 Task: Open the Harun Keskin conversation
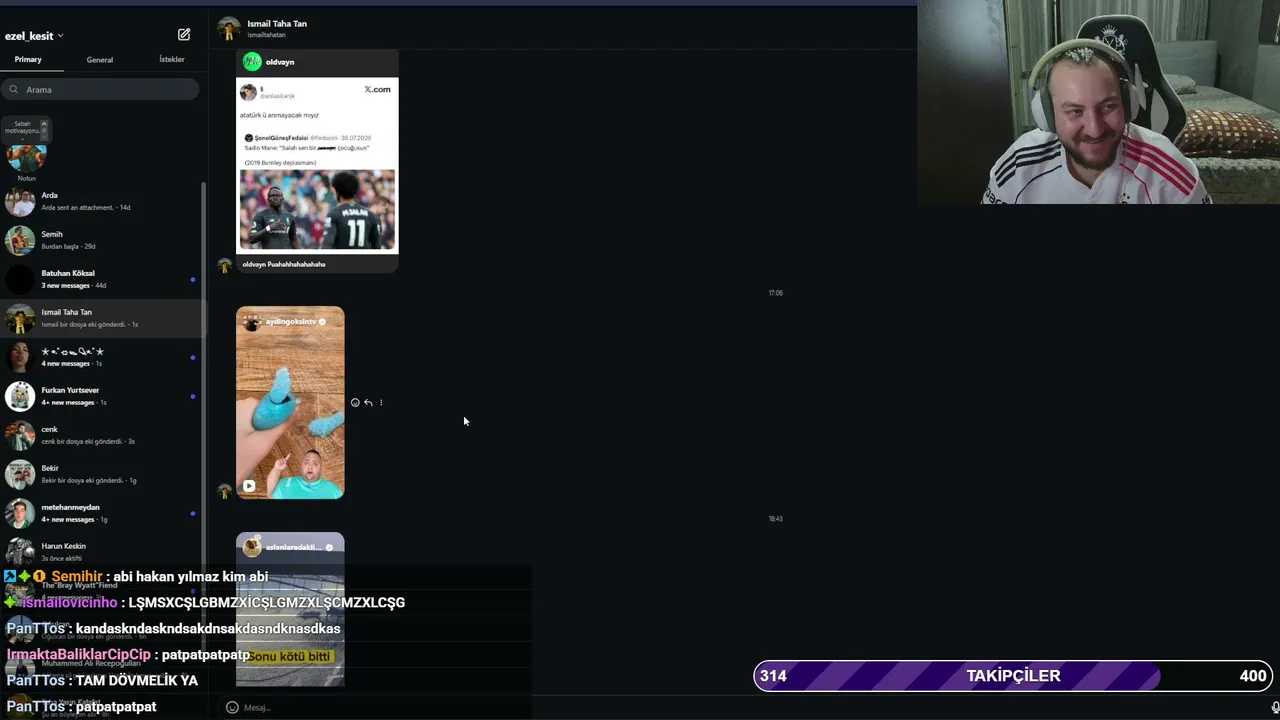pos(102,552)
